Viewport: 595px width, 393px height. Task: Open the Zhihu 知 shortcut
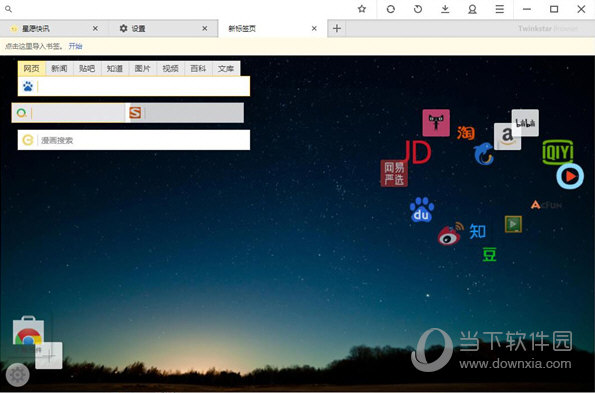tap(477, 231)
